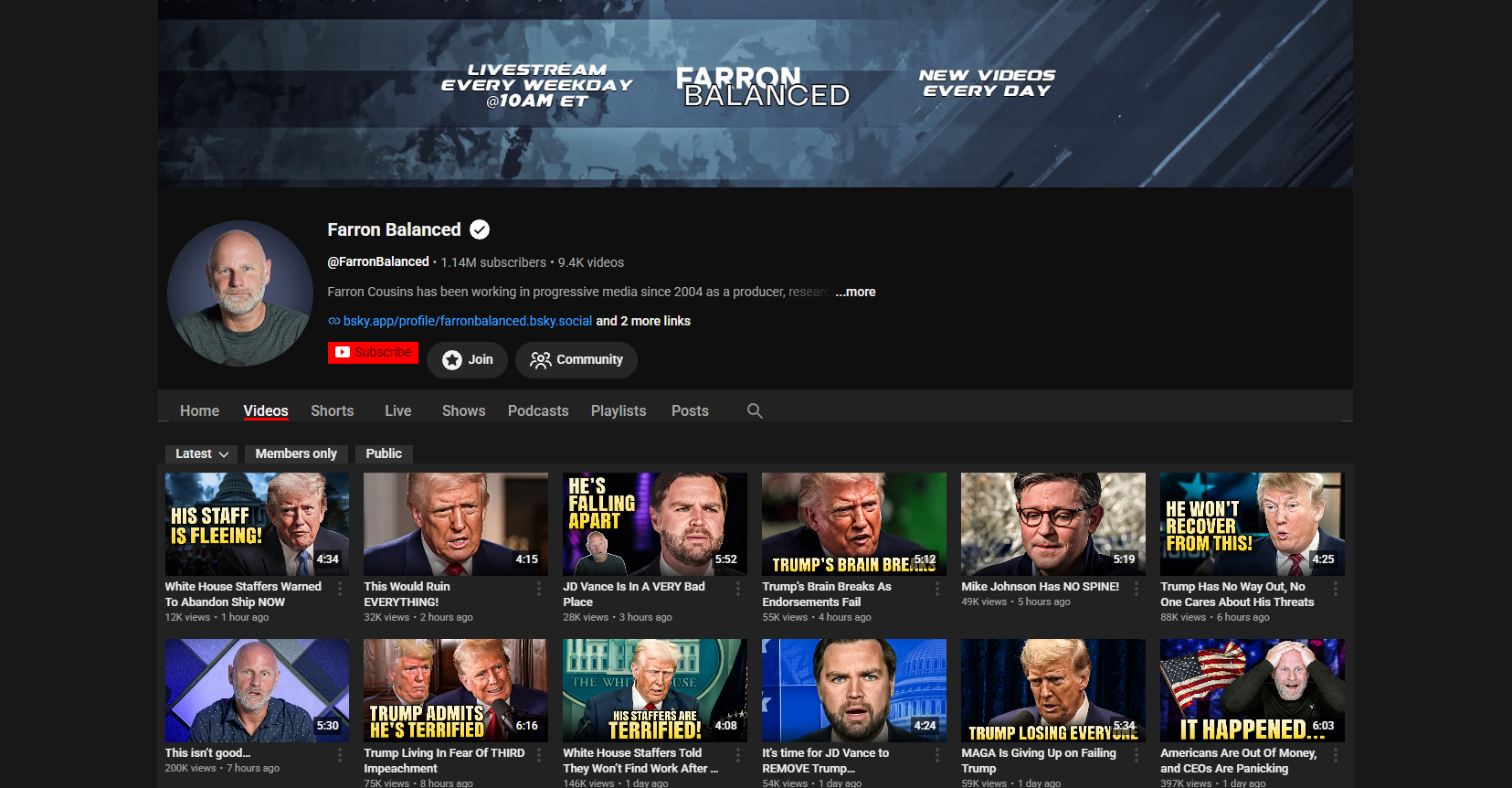Open the Farron Balanced profile picture

point(240,293)
